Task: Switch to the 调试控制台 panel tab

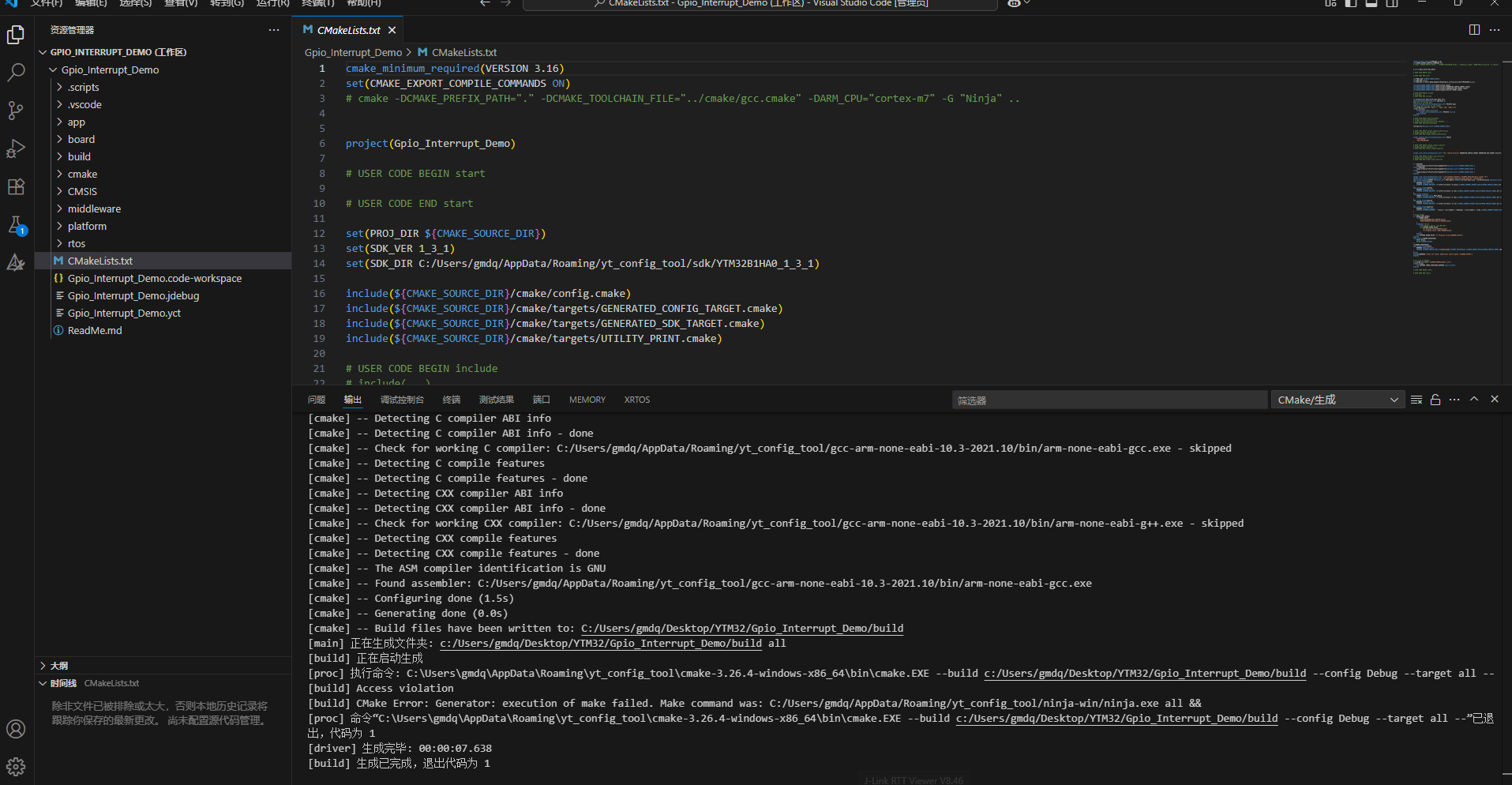Action: tap(402, 400)
